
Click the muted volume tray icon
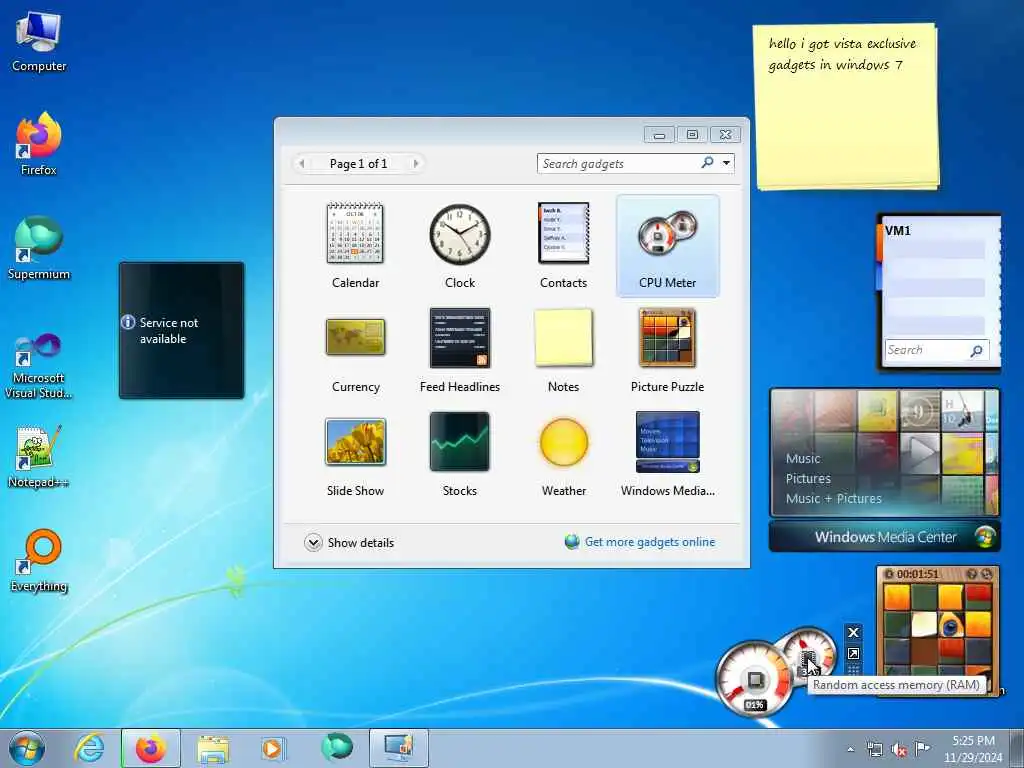[x=899, y=750]
